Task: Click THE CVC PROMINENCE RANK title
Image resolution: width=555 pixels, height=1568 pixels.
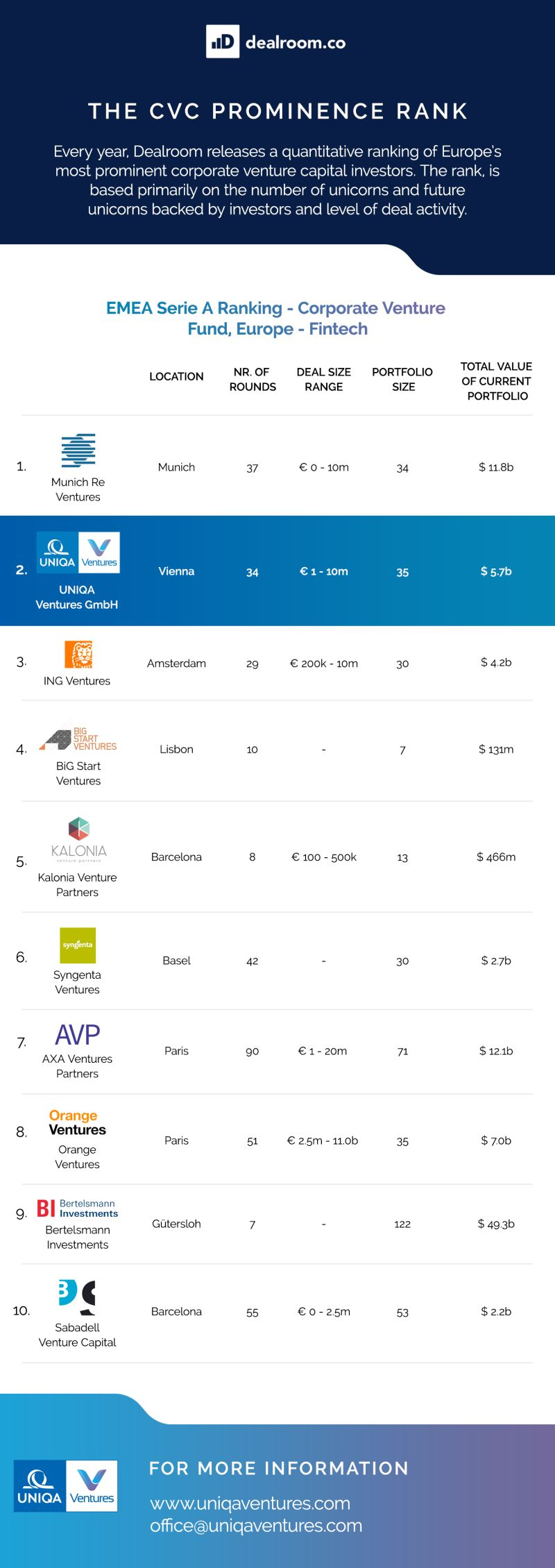Action: point(277,111)
